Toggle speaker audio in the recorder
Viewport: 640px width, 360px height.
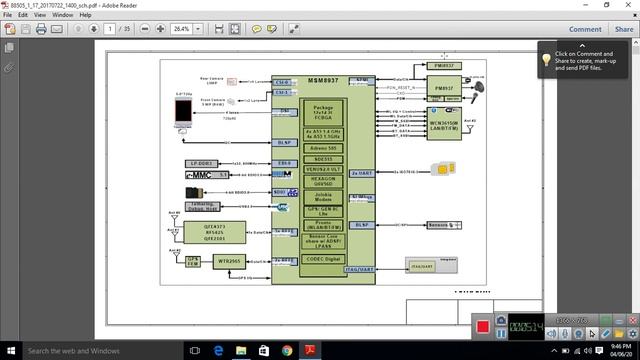click(551, 334)
